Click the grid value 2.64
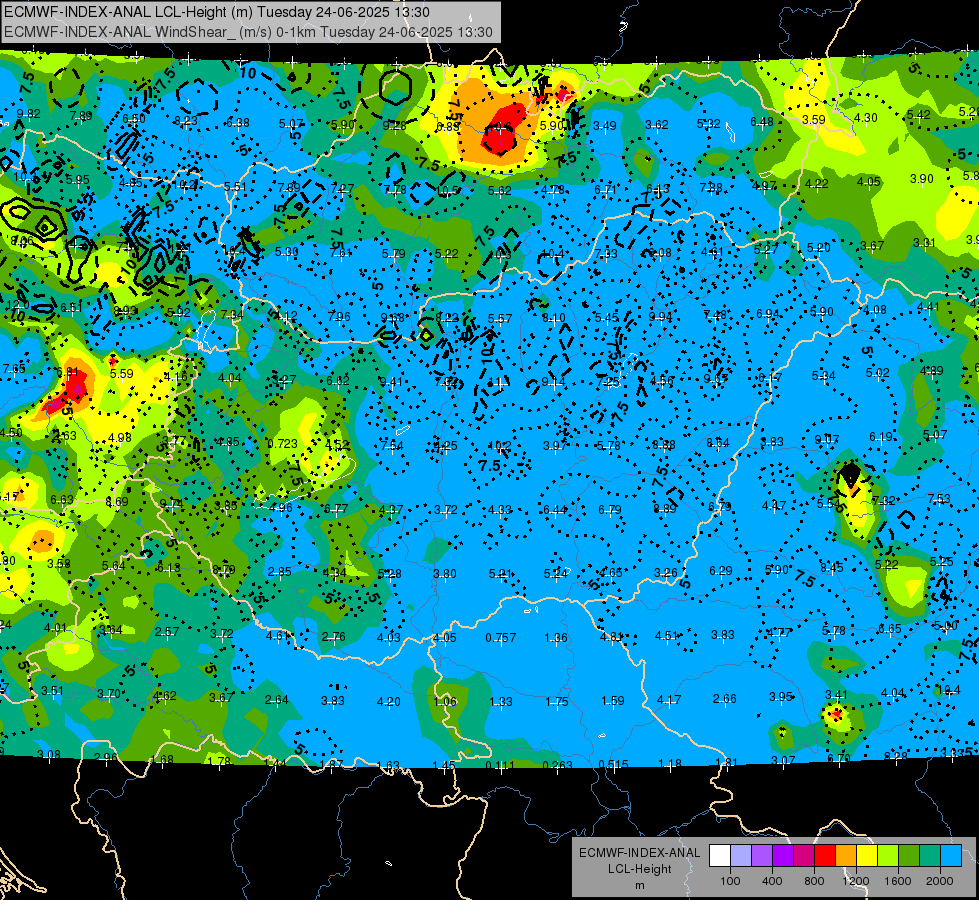Viewport: 979px width, 900px height. click(x=277, y=700)
